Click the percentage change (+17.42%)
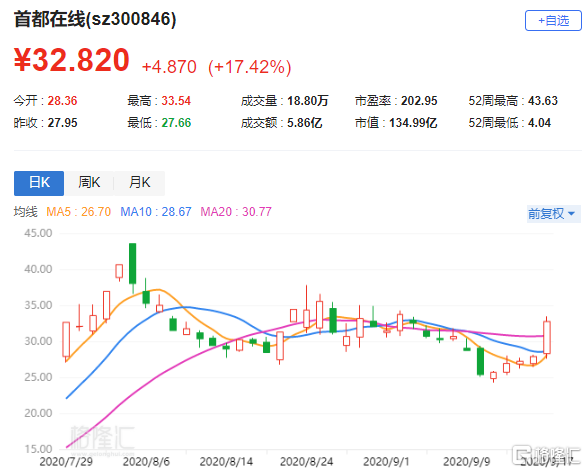 (x=250, y=67)
